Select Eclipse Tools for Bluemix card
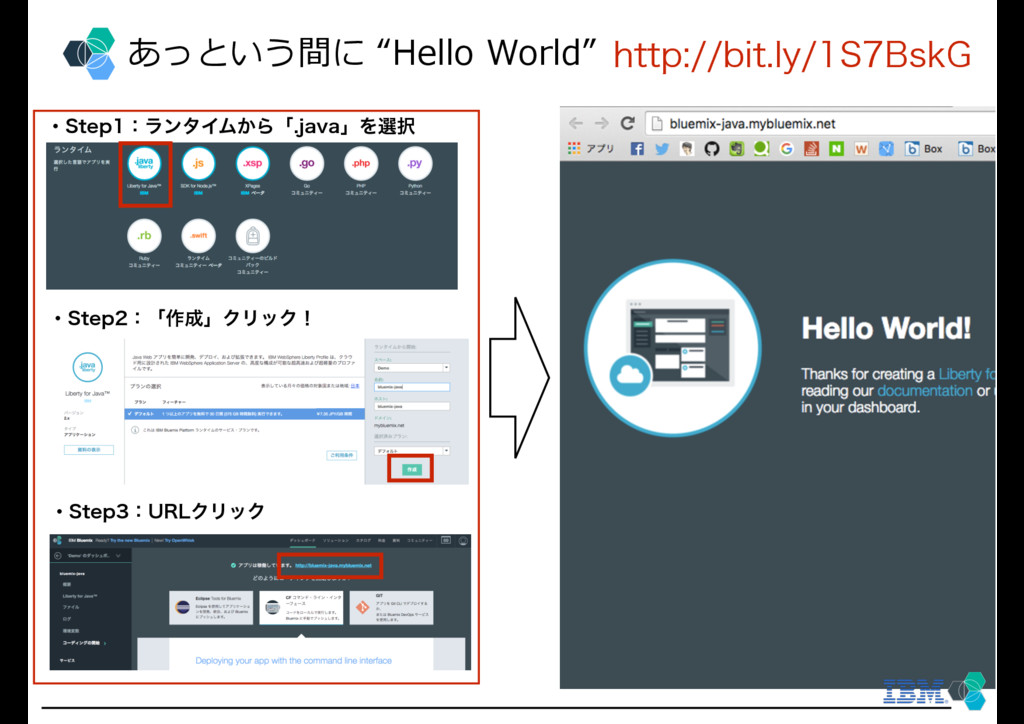 click(211, 607)
